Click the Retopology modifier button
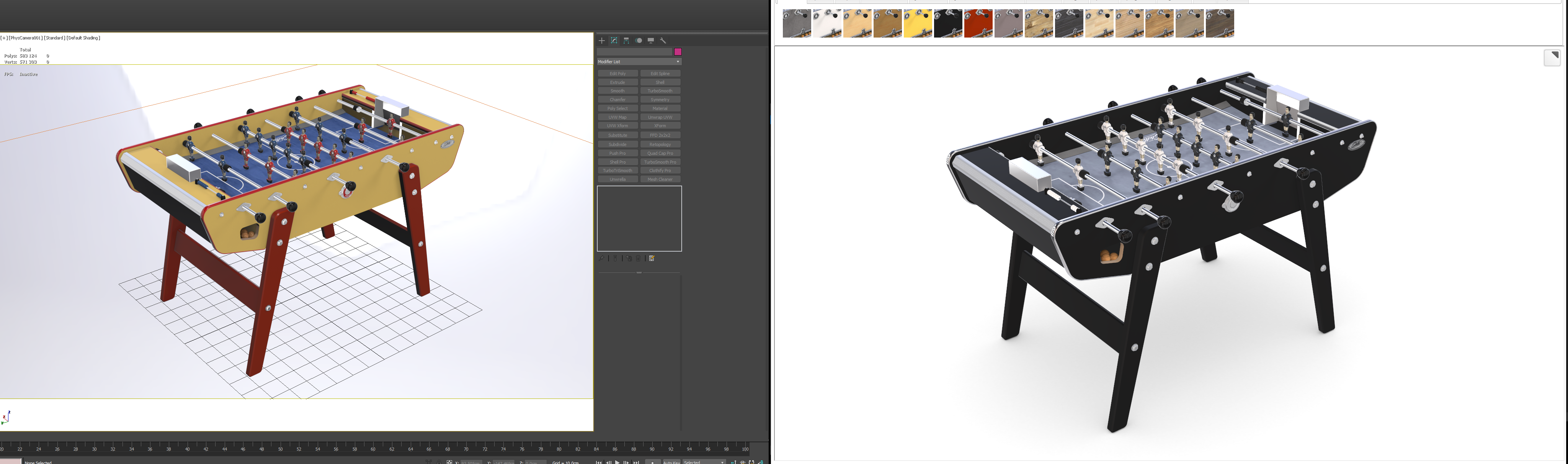The height and width of the screenshot is (464, 1568). click(x=660, y=144)
